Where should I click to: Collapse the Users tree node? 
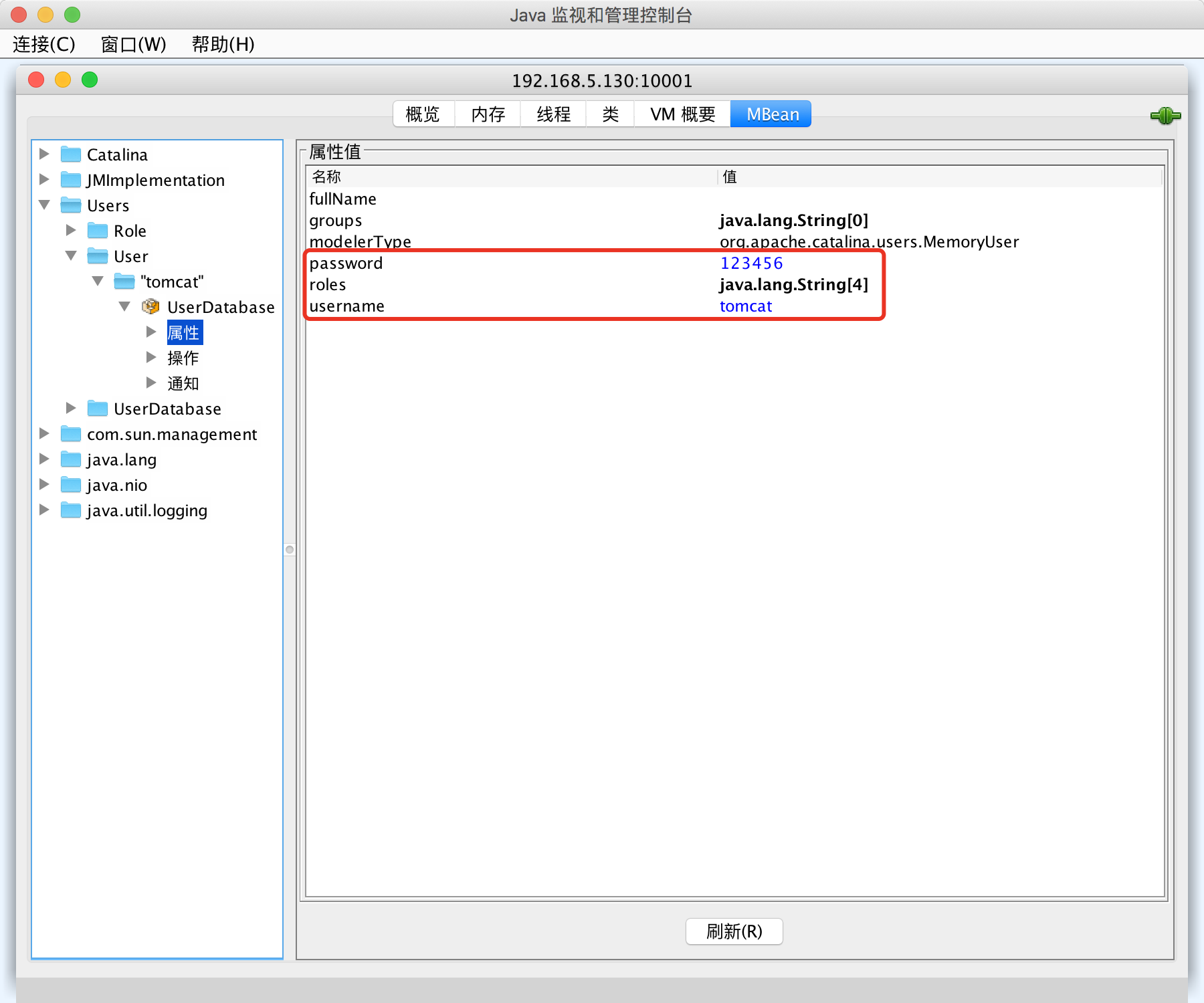click(x=45, y=205)
